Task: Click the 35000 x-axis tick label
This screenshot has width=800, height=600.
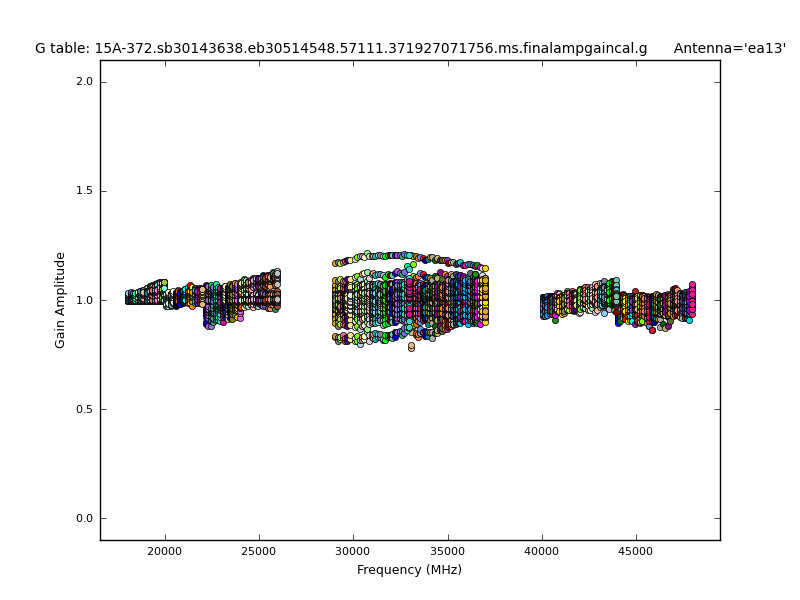Action: pyautogui.click(x=447, y=550)
